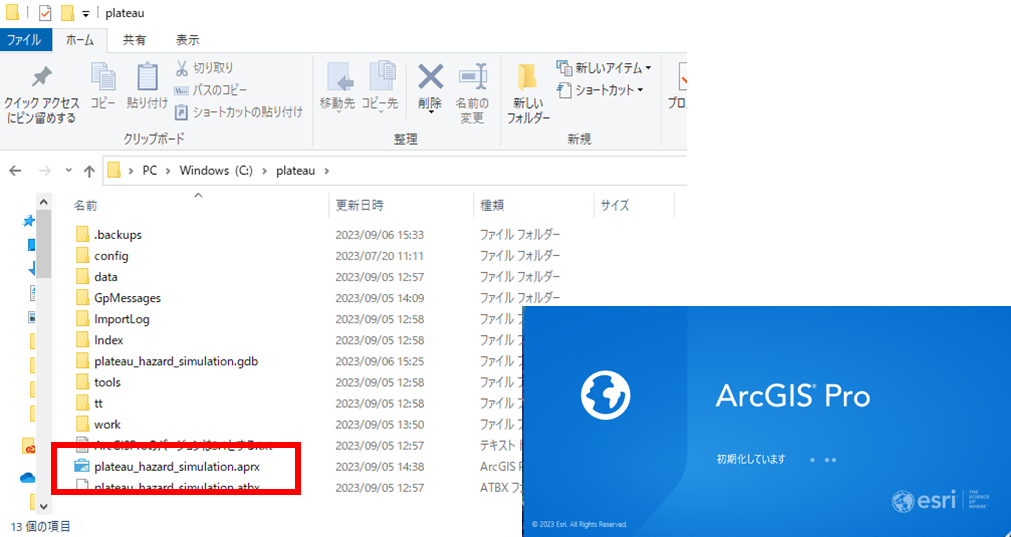Image resolution: width=1011 pixels, height=537 pixels.
Task: Choose Copy path (パスのコピー)
Action: pos(211,90)
